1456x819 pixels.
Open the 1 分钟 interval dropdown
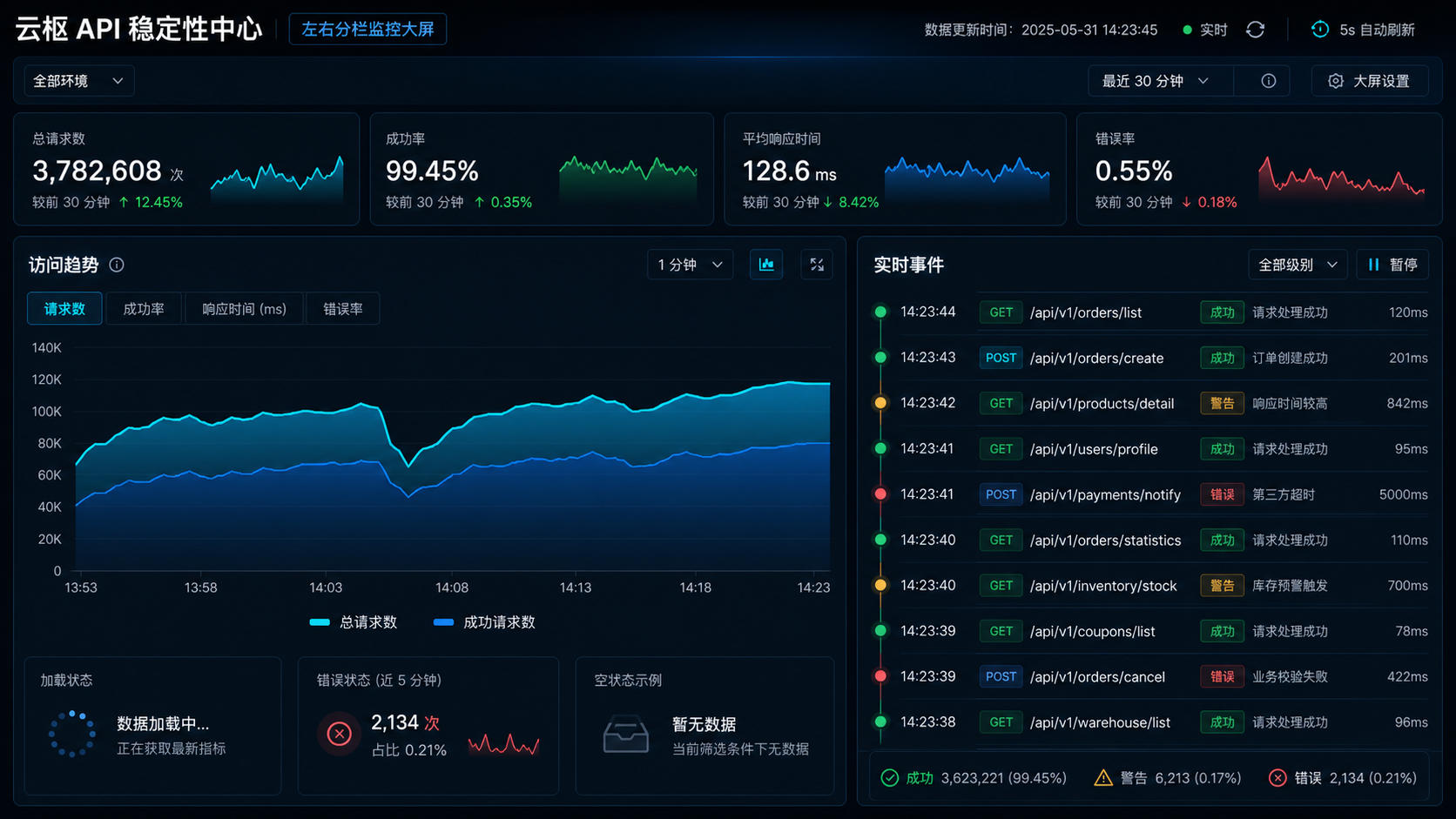pos(690,265)
